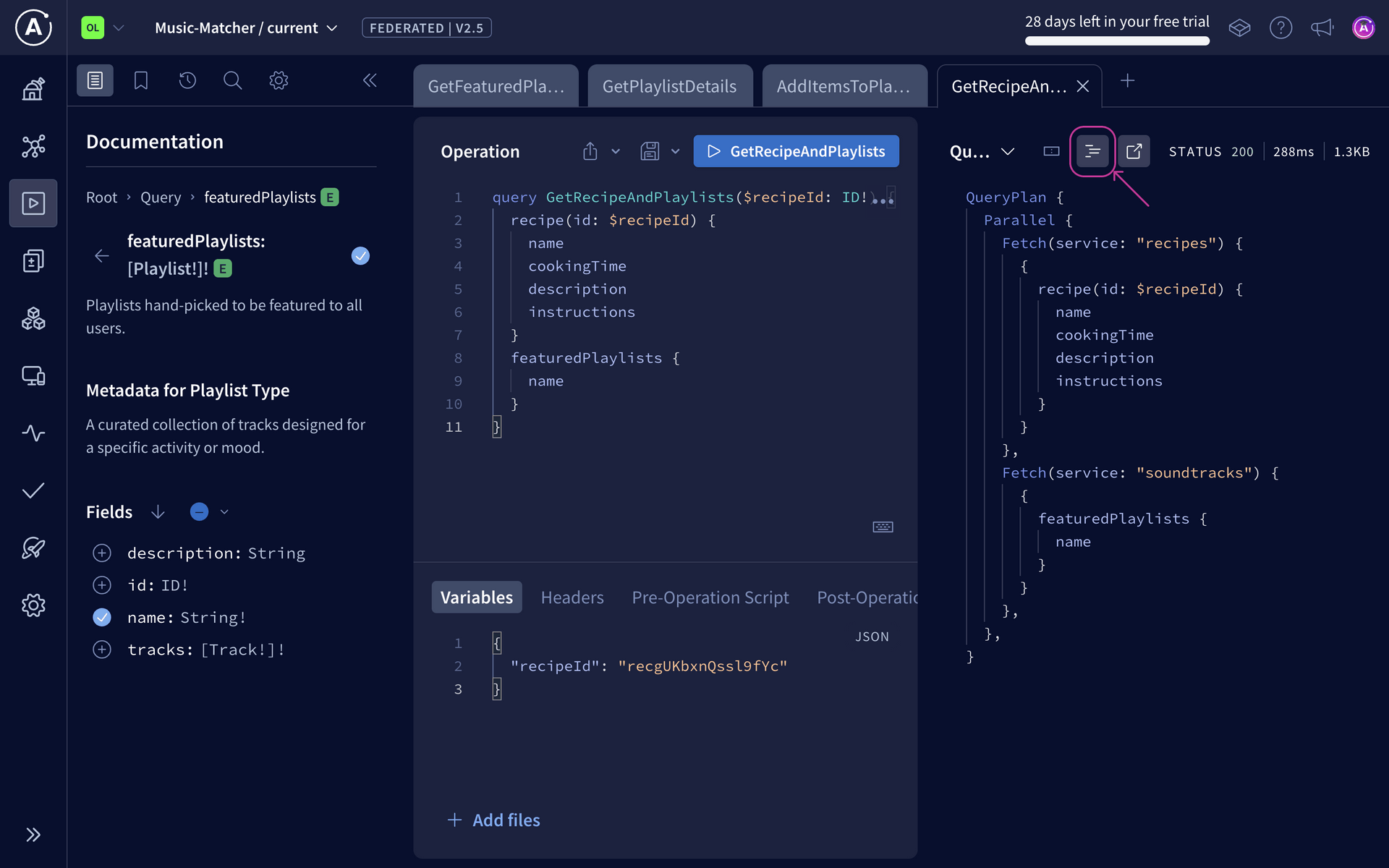The width and height of the screenshot is (1389, 868).
Task: Open Checks via the checkmark sidebar icon
Action: (33, 490)
